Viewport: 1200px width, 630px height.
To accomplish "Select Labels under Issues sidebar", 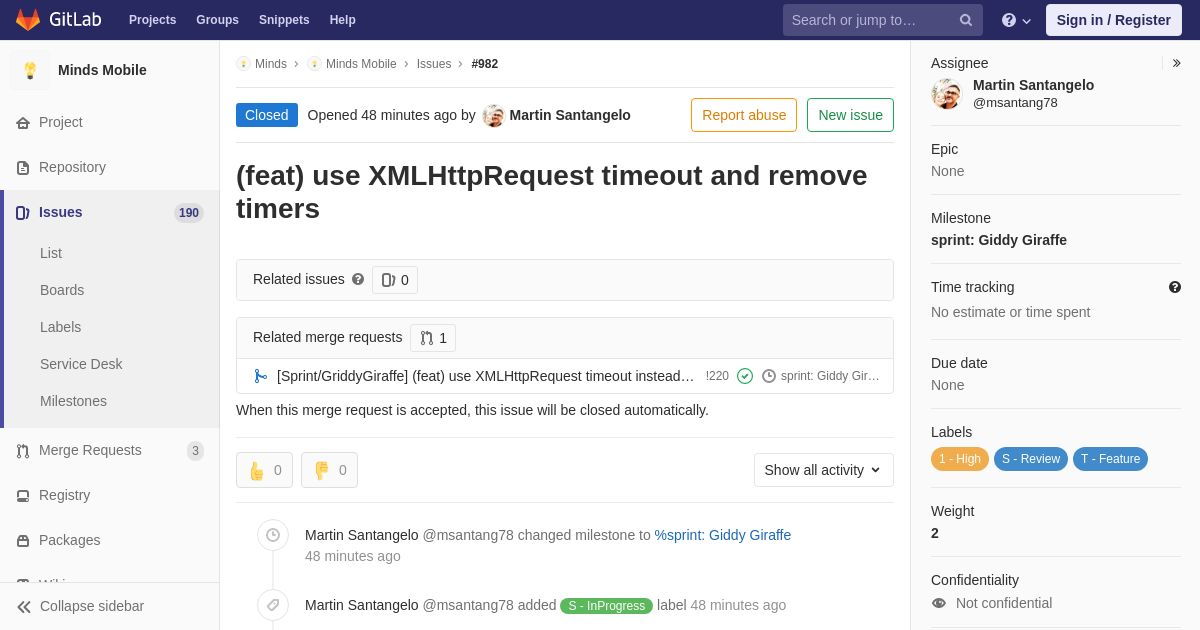I will click(x=60, y=327).
